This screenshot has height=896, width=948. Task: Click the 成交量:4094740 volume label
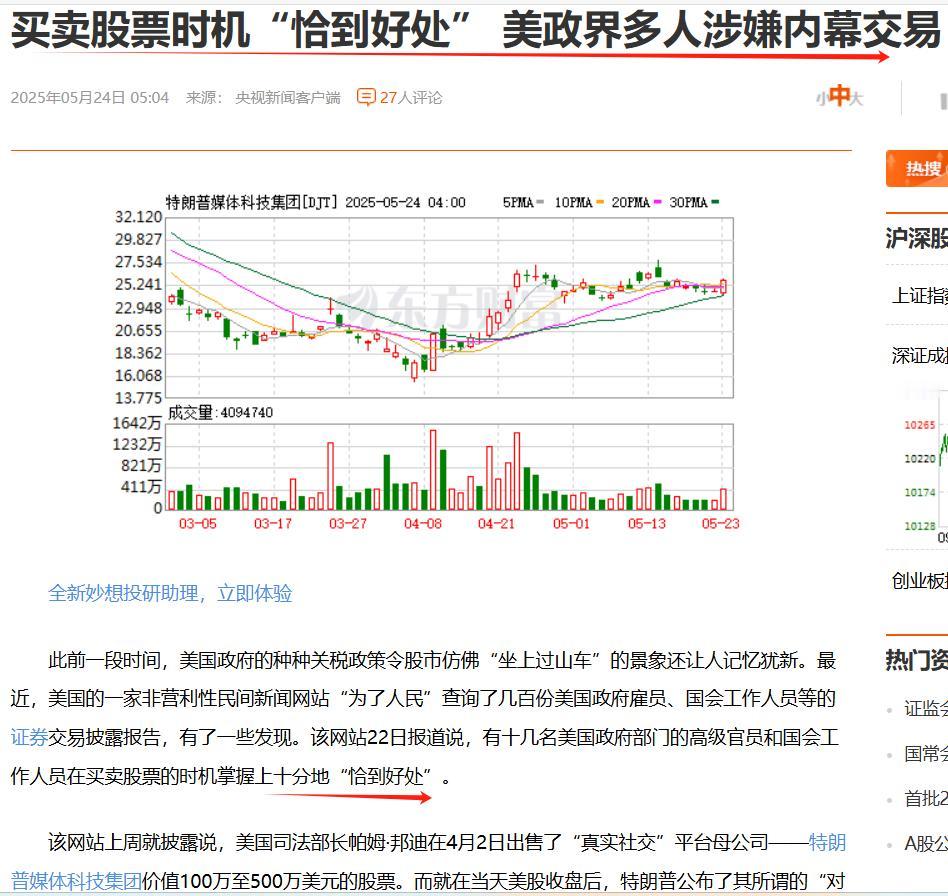coord(220,412)
